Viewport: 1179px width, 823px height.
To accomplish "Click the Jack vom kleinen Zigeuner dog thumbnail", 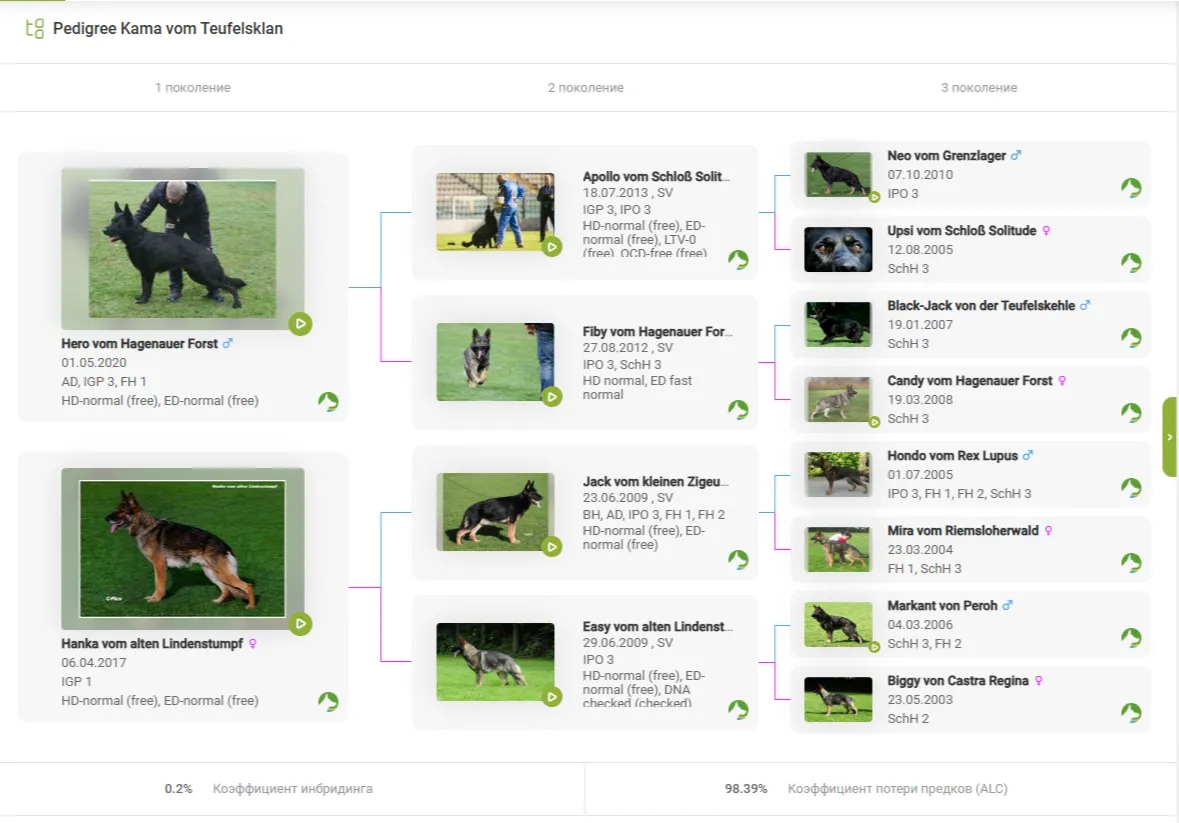I will (x=495, y=511).
